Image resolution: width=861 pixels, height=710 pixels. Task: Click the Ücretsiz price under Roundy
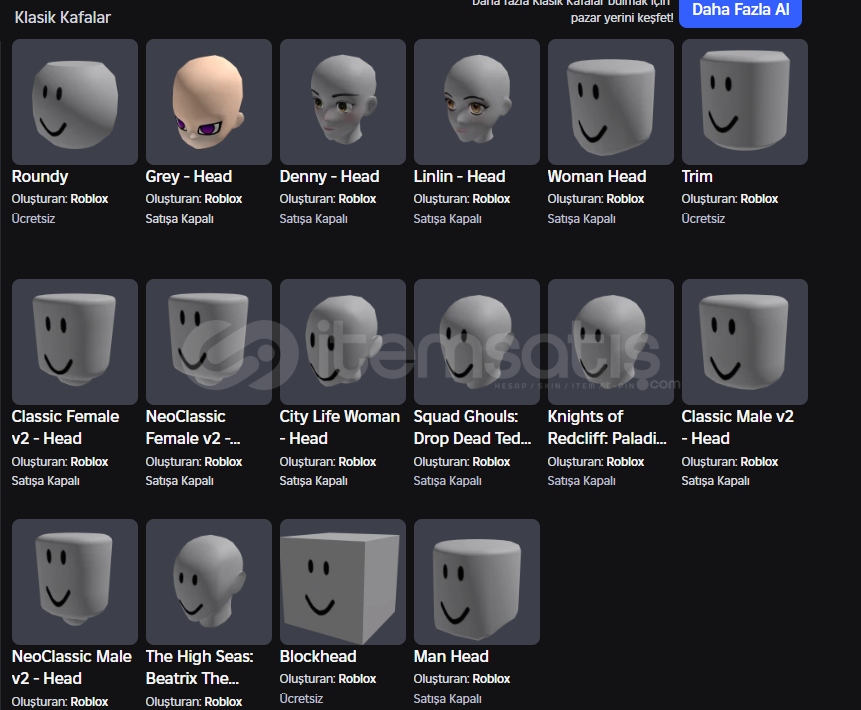coord(33,219)
